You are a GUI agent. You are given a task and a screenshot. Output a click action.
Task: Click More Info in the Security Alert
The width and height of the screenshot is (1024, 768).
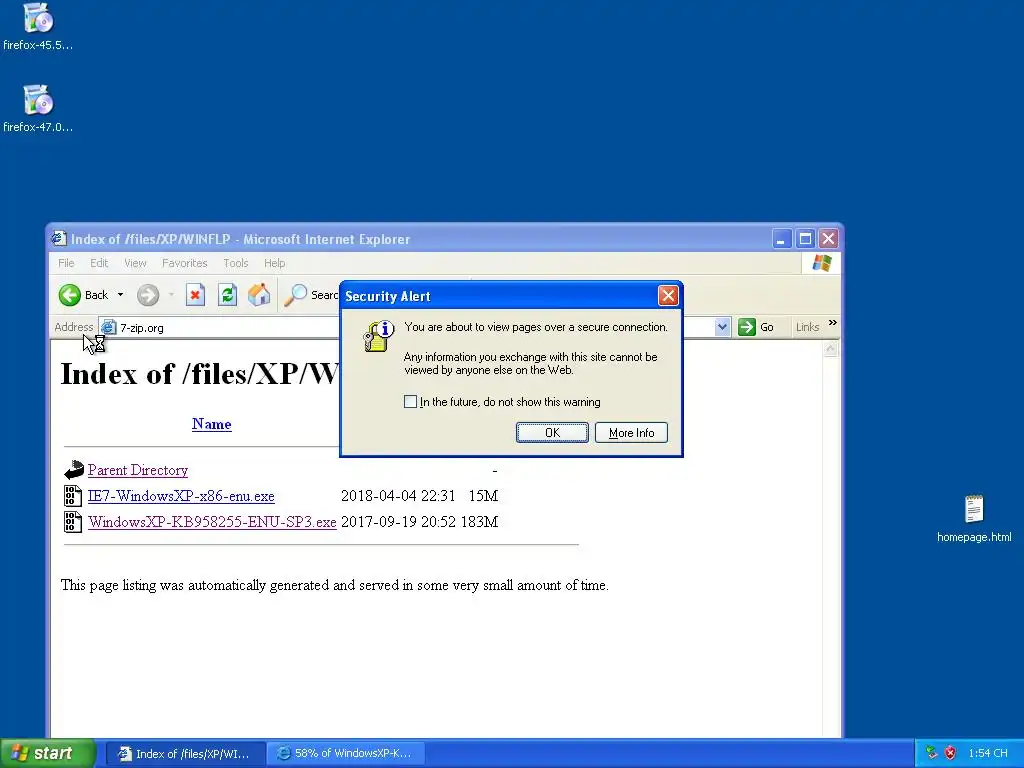point(631,432)
